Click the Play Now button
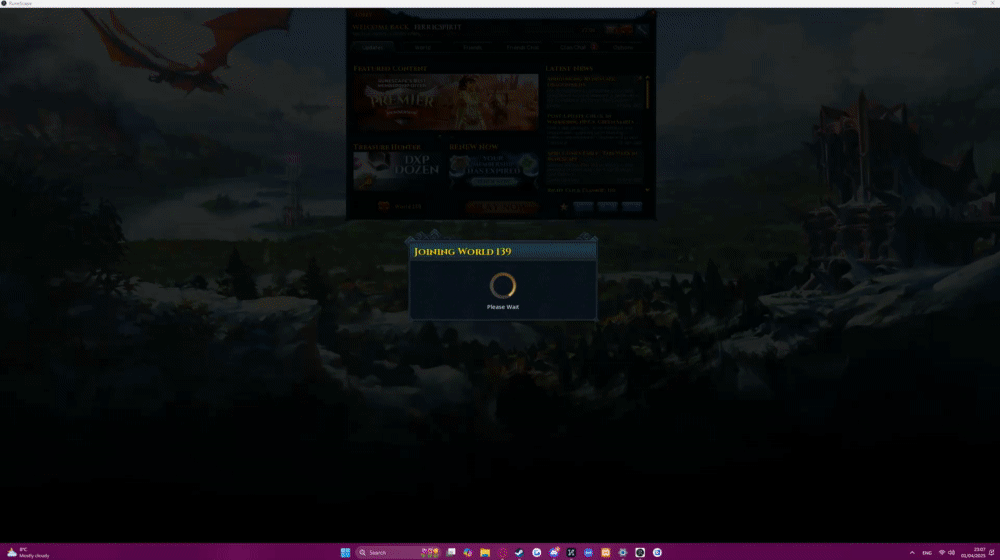 coord(502,207)
